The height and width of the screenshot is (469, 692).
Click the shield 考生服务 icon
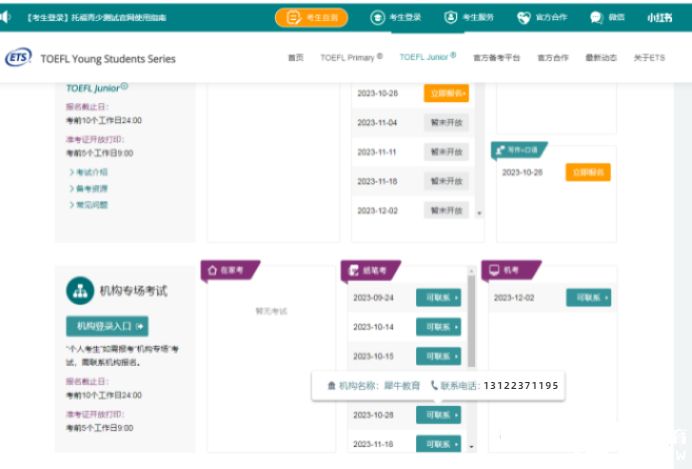[450, 18]
